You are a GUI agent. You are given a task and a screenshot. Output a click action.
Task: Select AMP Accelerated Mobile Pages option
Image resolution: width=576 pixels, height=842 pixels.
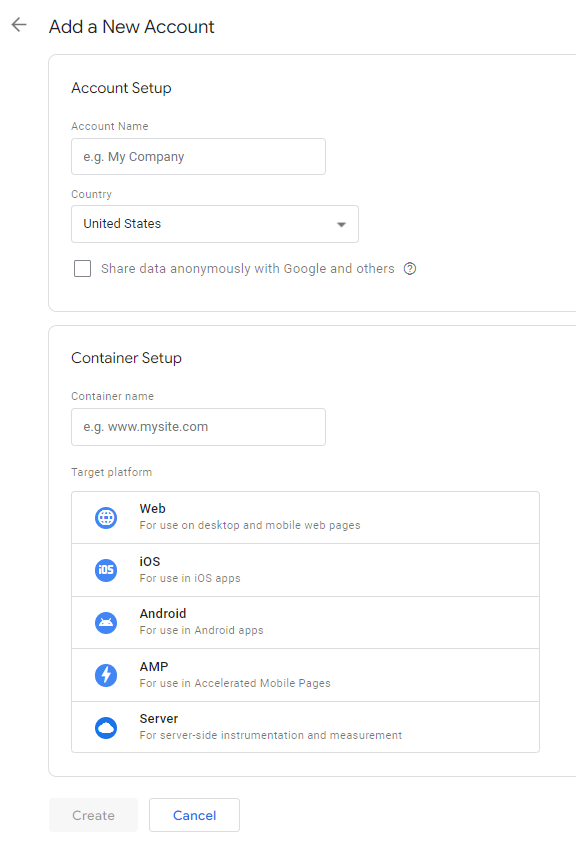click(x=305, y=675)
